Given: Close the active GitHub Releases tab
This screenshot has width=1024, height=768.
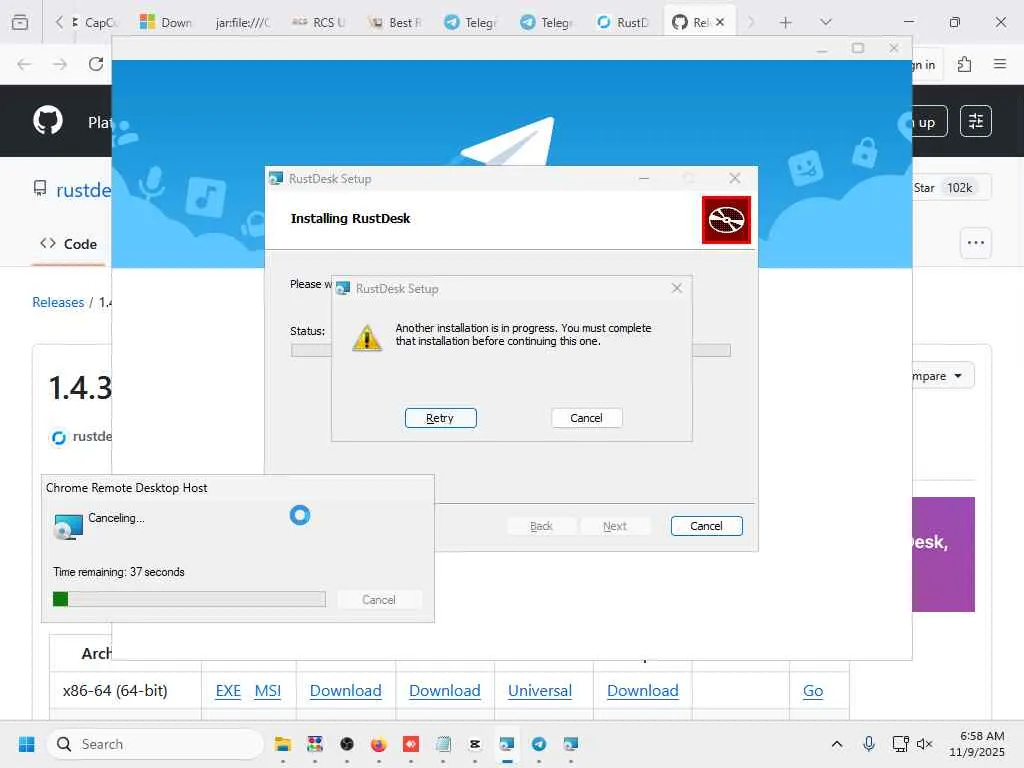Looking at the screenshot, I should click(720, 22).
